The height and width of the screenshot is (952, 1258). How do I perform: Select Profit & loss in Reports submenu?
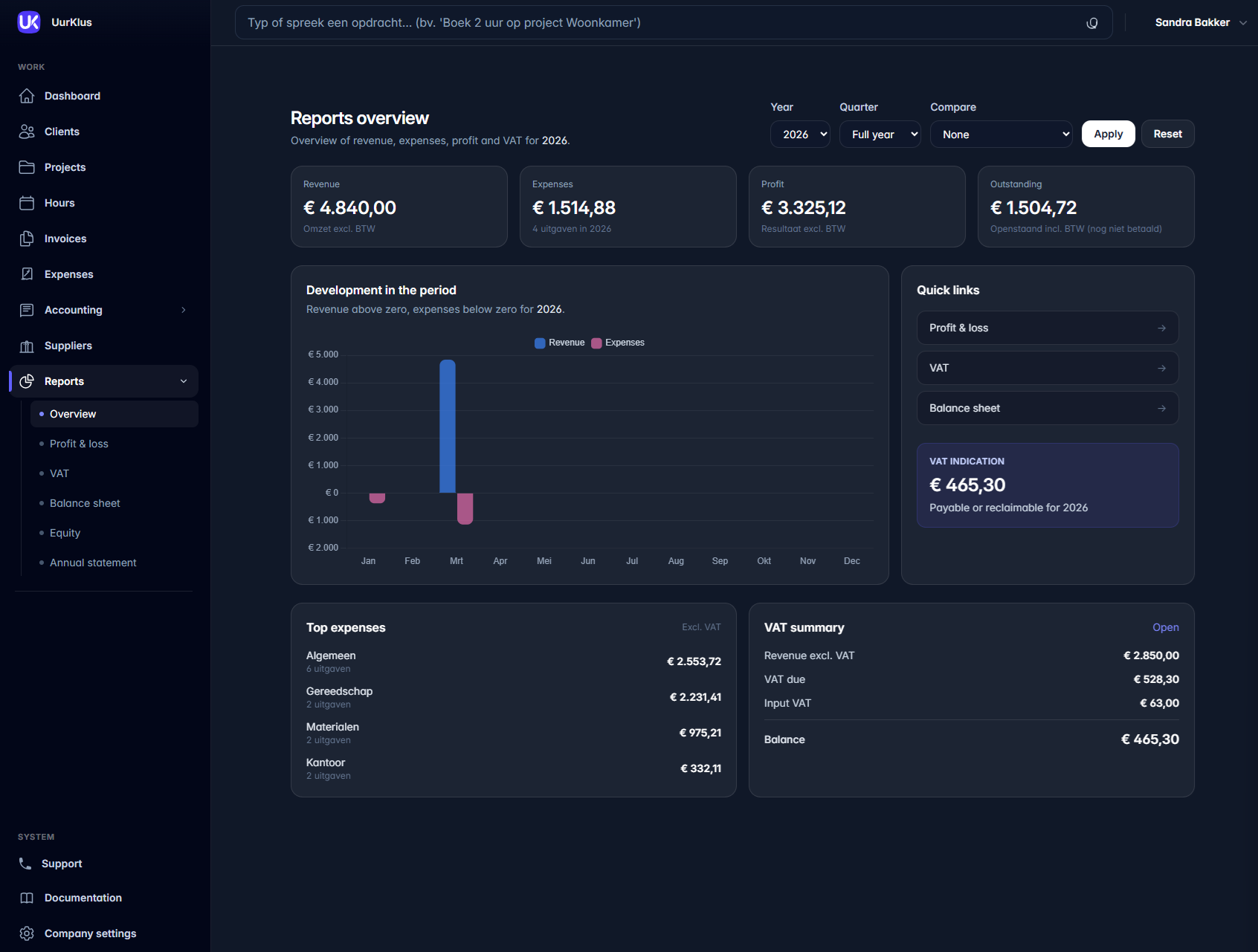tap(114, 444)
